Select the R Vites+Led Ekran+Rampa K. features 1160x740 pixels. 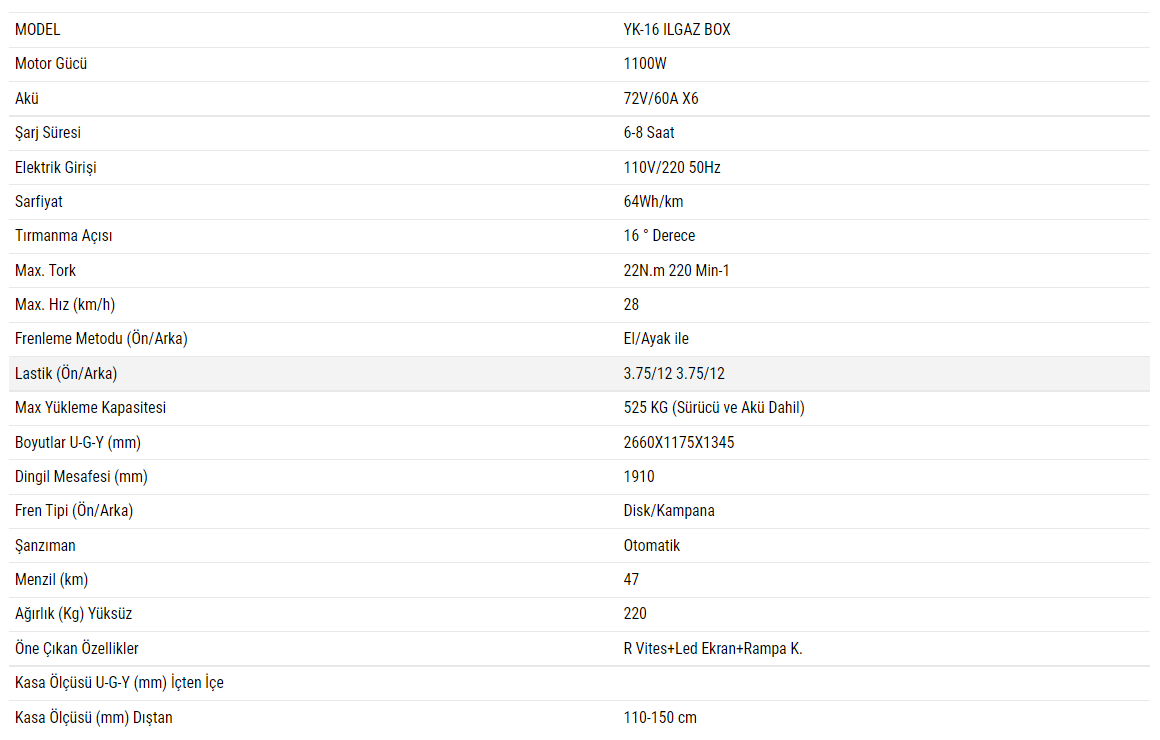[713, 649]
